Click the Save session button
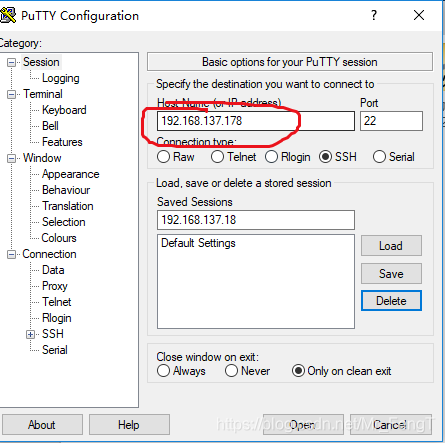 (x=391, y=274)
